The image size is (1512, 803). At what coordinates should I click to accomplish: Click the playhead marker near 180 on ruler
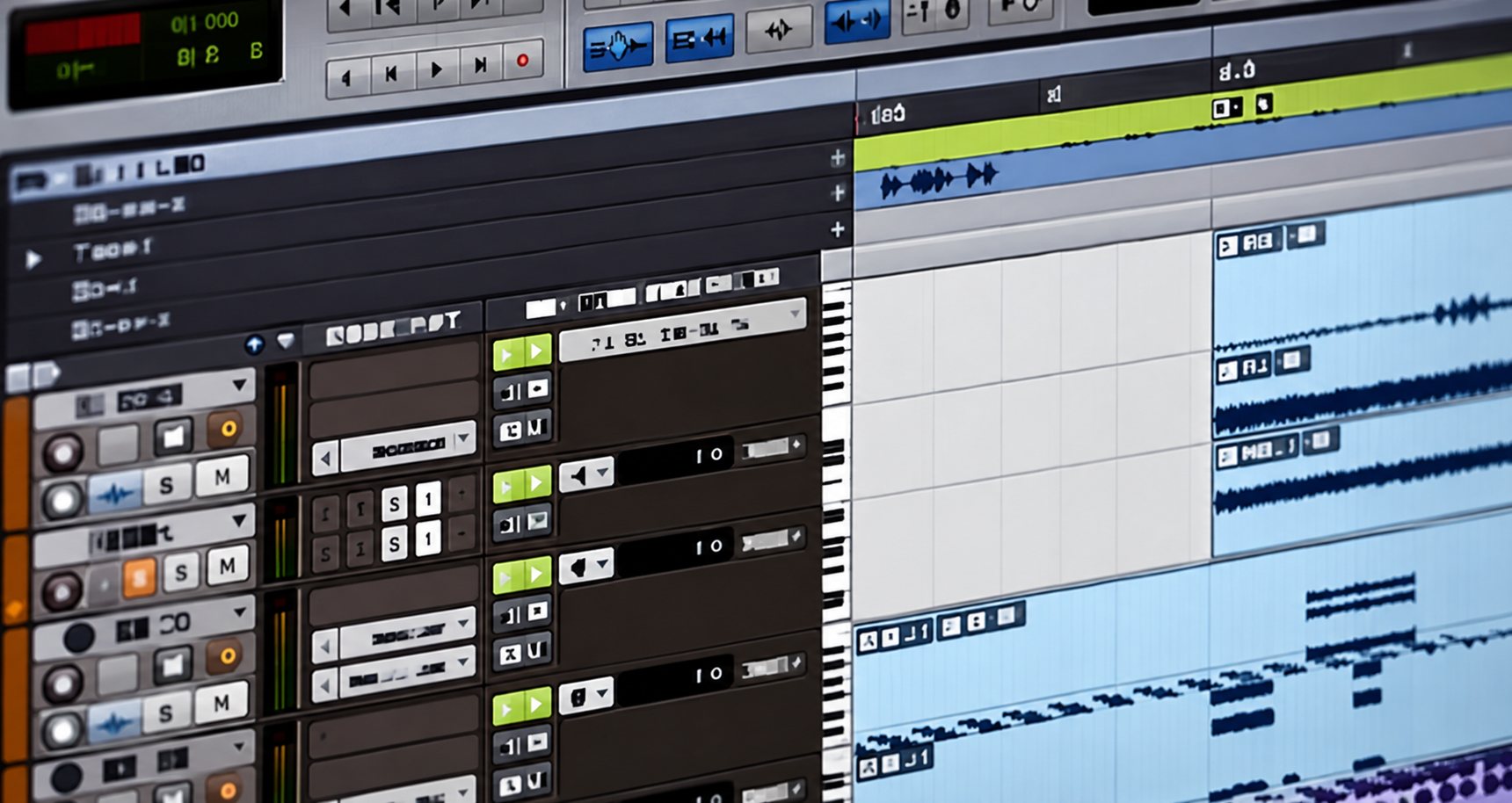858,119
